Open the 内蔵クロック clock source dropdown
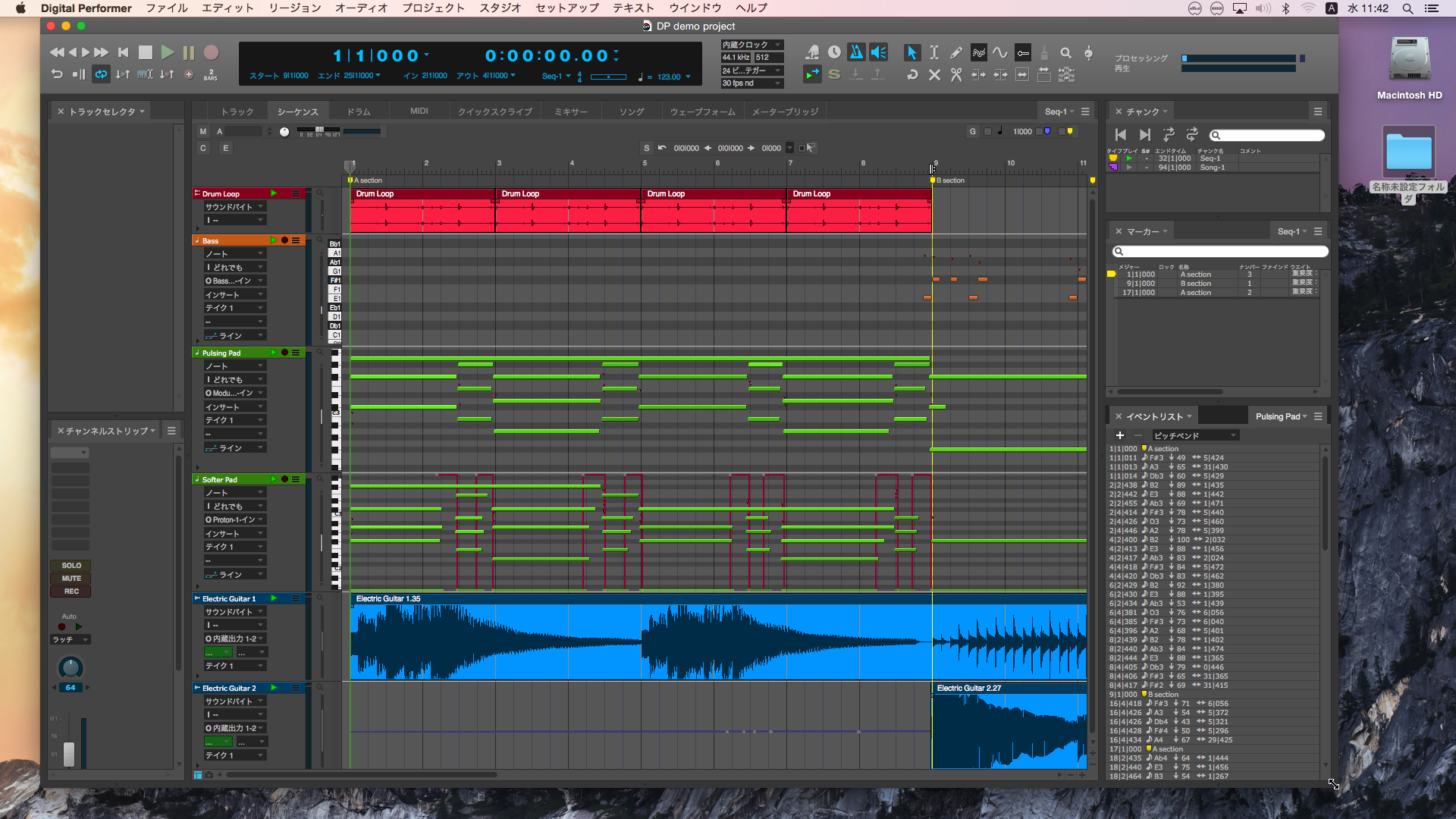 [752, 45]
